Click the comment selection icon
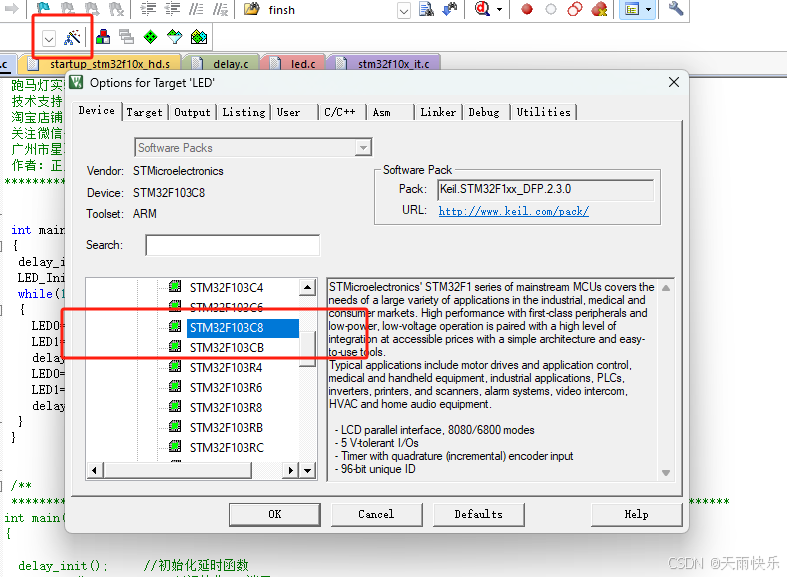This screenshot has width=787, height=577. coord(196,9)
